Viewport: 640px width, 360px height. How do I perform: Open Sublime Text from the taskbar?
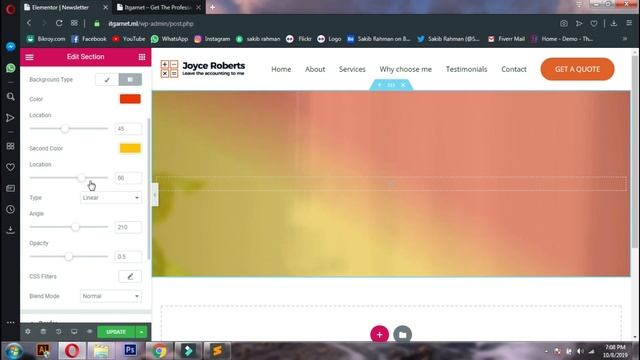click(217, 350)
